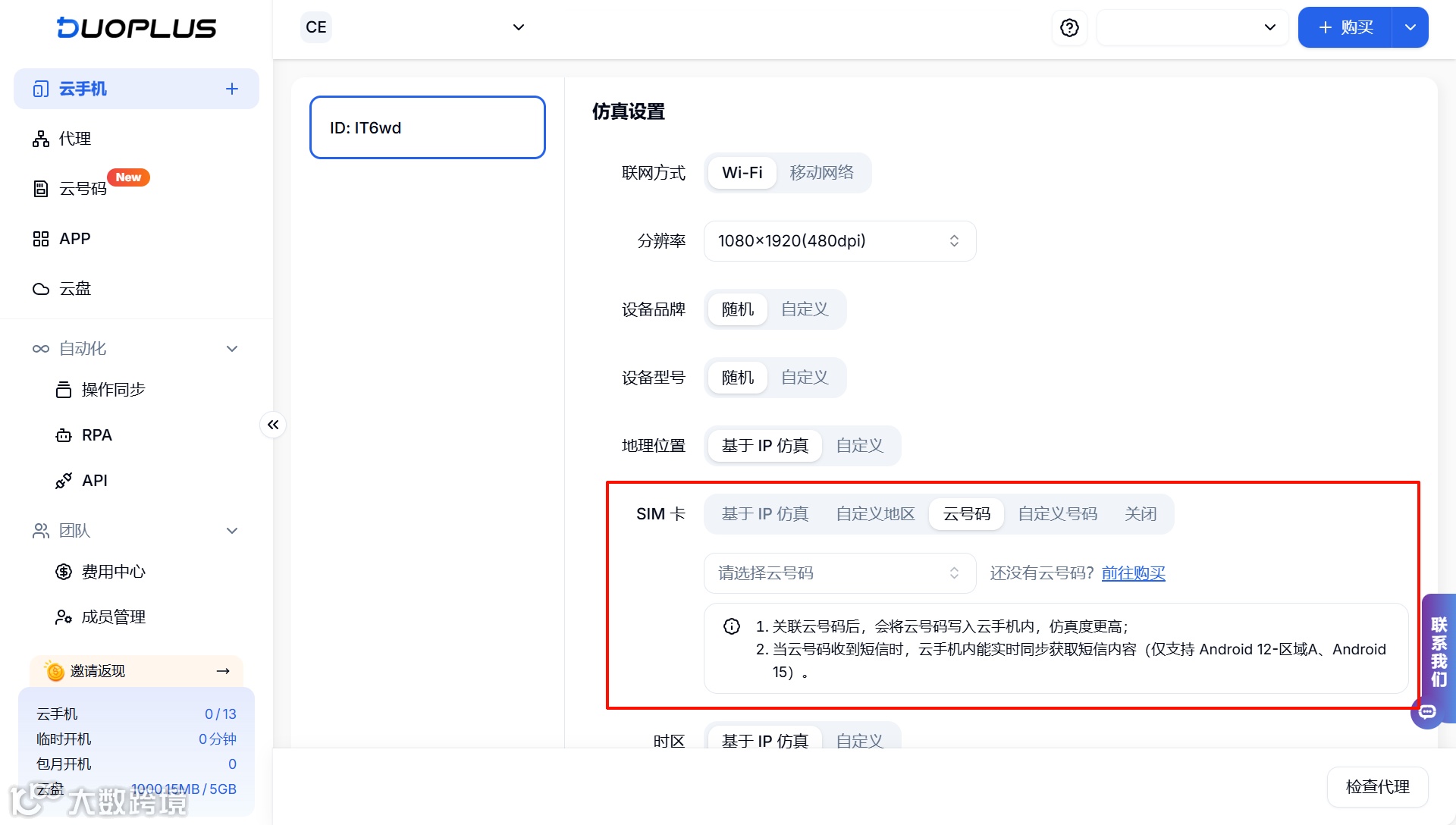
Task: Click the 检查代理 button
Action: (1377, 787)
